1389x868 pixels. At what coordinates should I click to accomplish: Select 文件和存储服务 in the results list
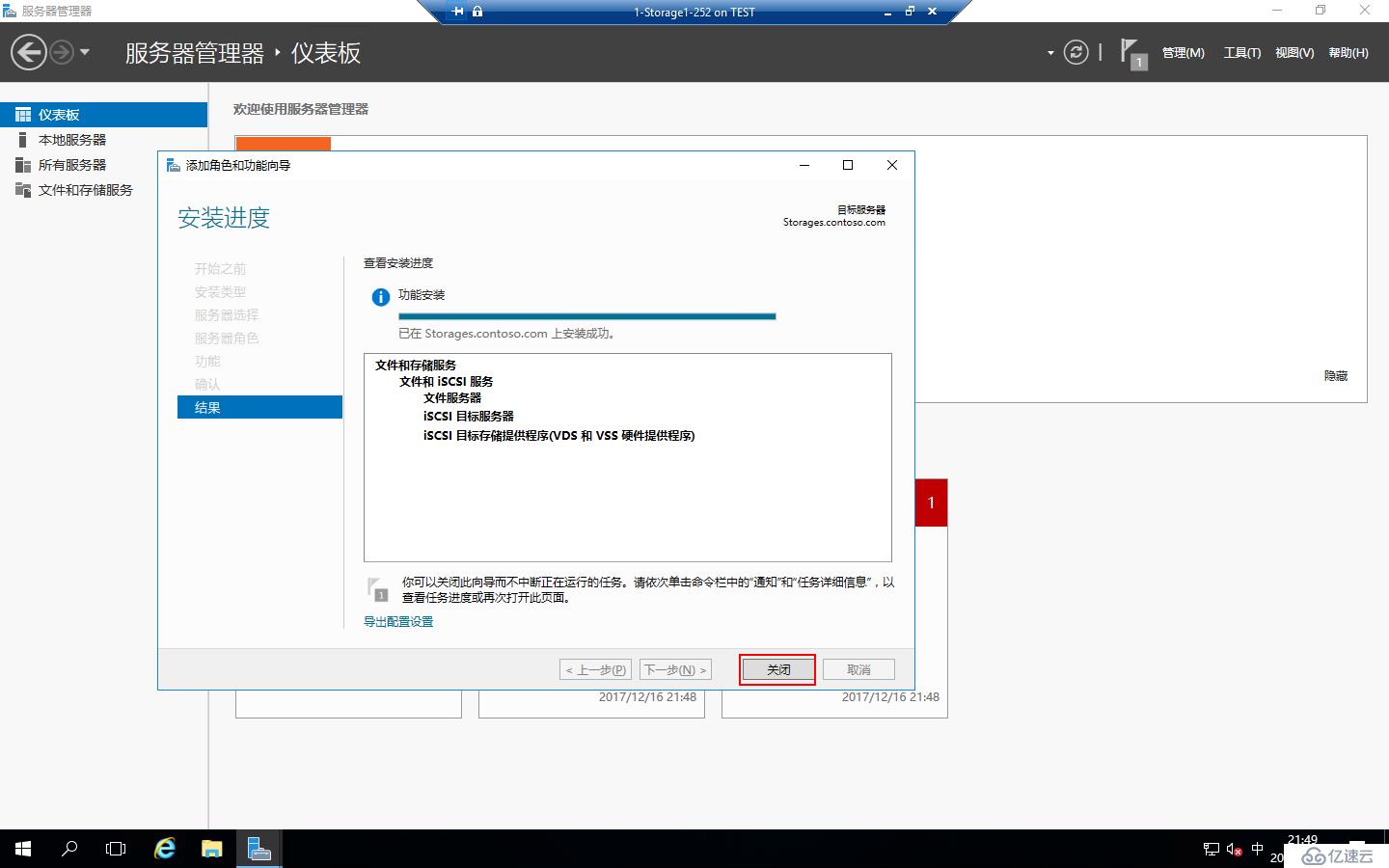pos(416,366)
